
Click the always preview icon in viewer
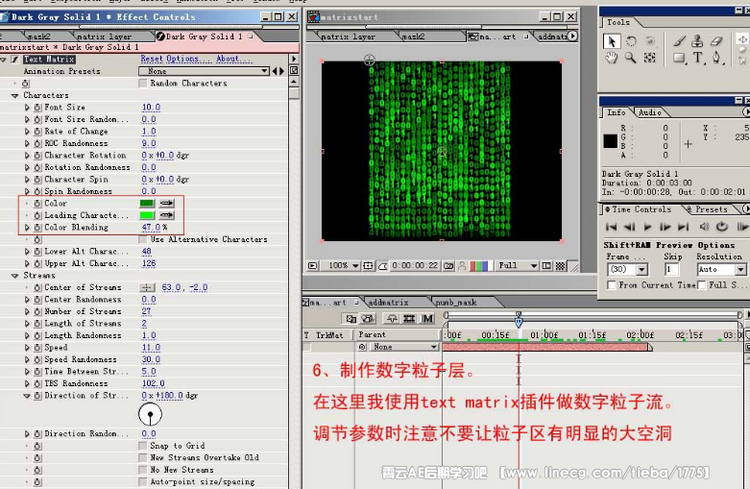tap(312, 266)
